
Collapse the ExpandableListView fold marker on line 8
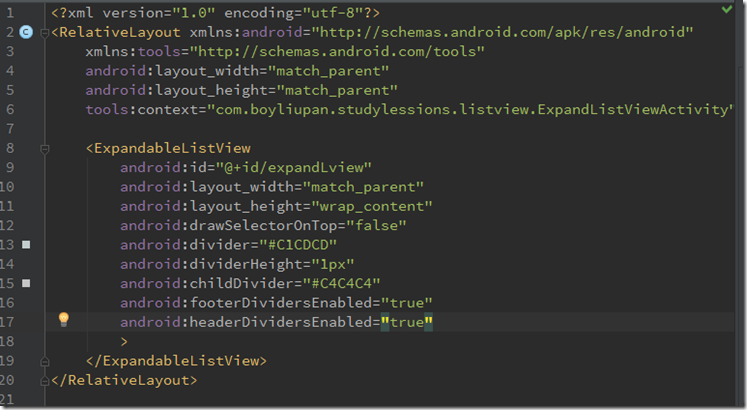coord(44,148)
